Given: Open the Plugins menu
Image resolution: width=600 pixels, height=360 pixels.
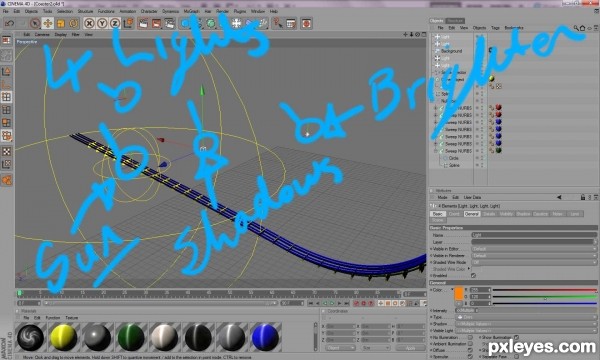Looking at the screenshot, I should pos(240,11).
